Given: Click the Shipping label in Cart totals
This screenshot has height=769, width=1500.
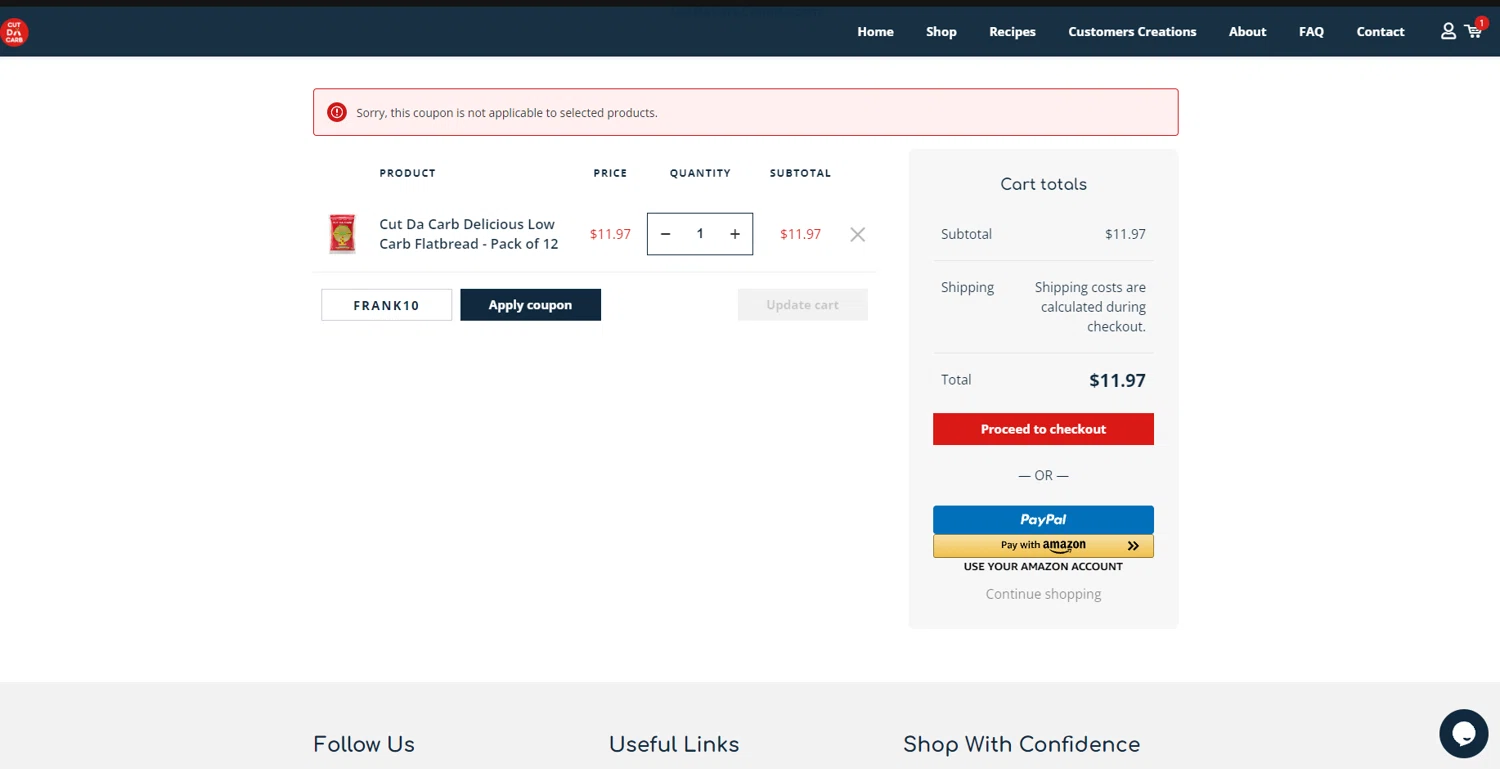Looking at the screenshot, I should click(x=967, y=287).
